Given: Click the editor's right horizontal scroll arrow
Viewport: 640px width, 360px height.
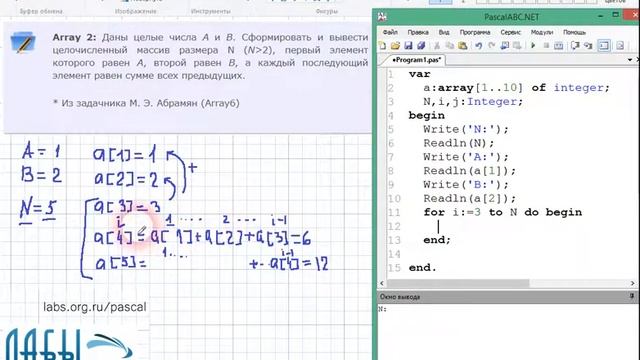Looking at the screenshot, I should click(633, 283).
